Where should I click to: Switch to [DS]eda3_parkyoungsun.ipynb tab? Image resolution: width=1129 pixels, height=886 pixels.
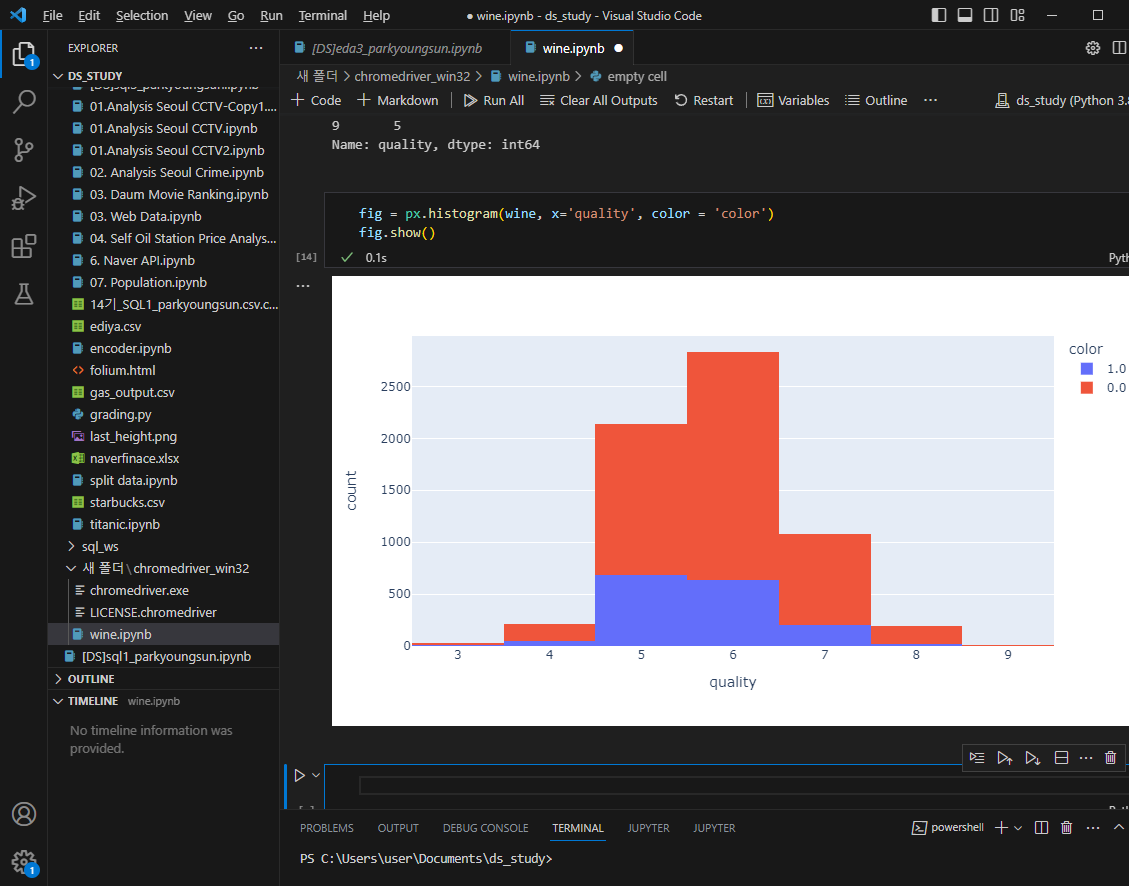click(x=397, y=48)
